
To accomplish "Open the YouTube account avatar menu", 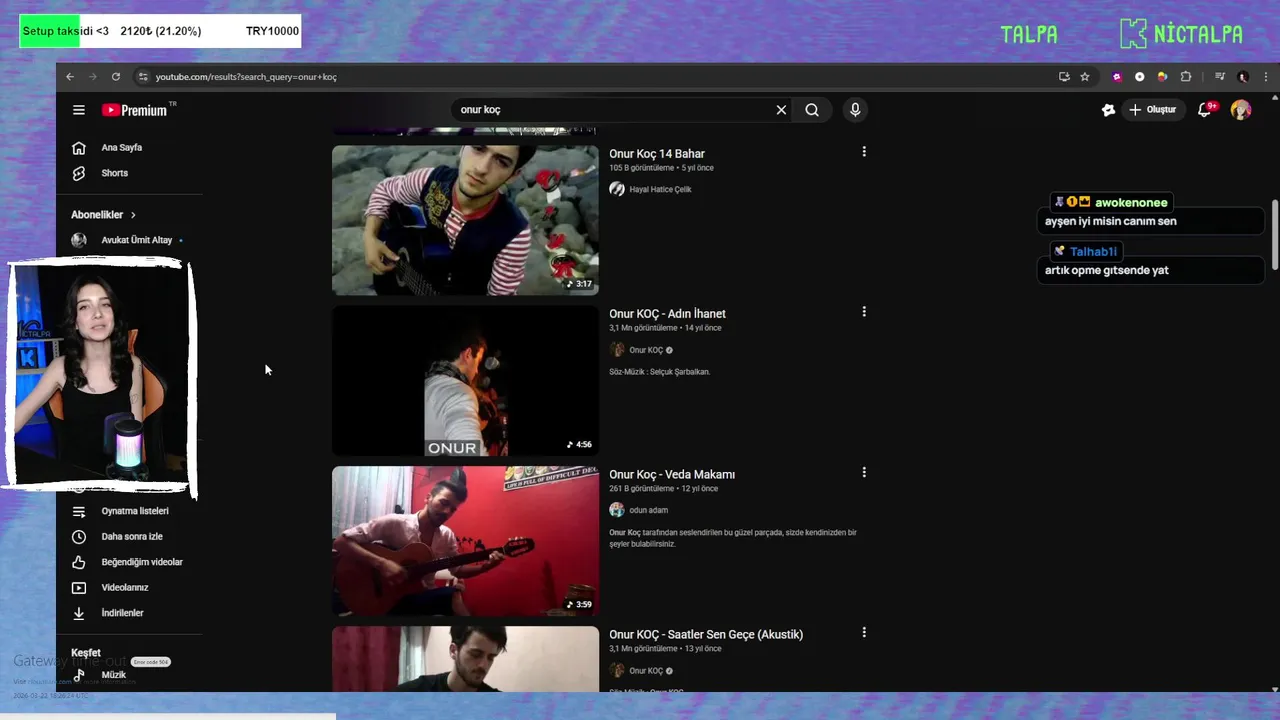I will point(1241,110).
